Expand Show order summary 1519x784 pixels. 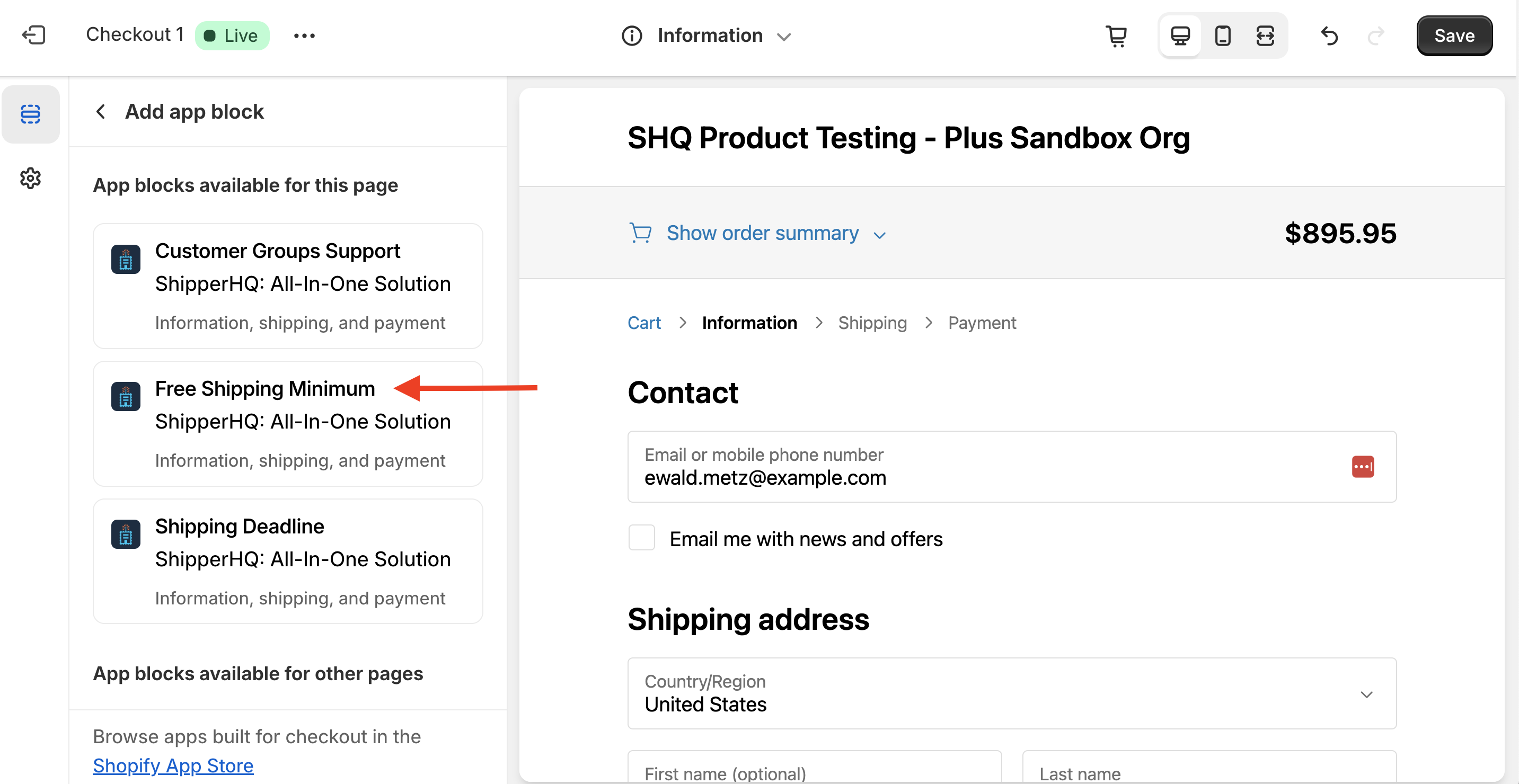click(762, 234)
